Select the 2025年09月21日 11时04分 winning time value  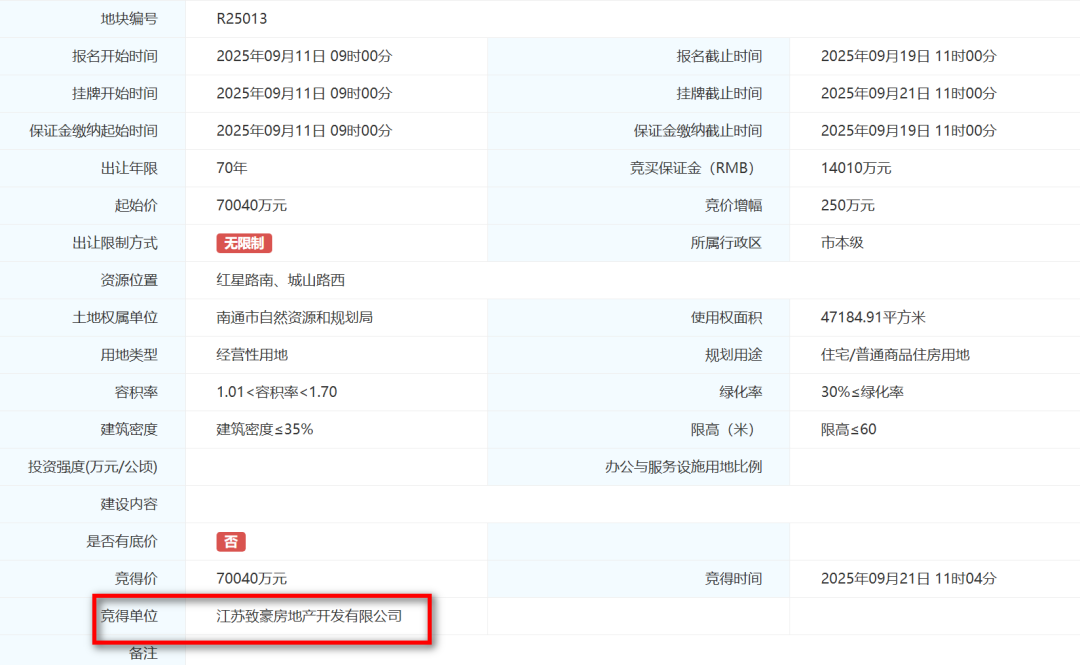tap(908, 578)
